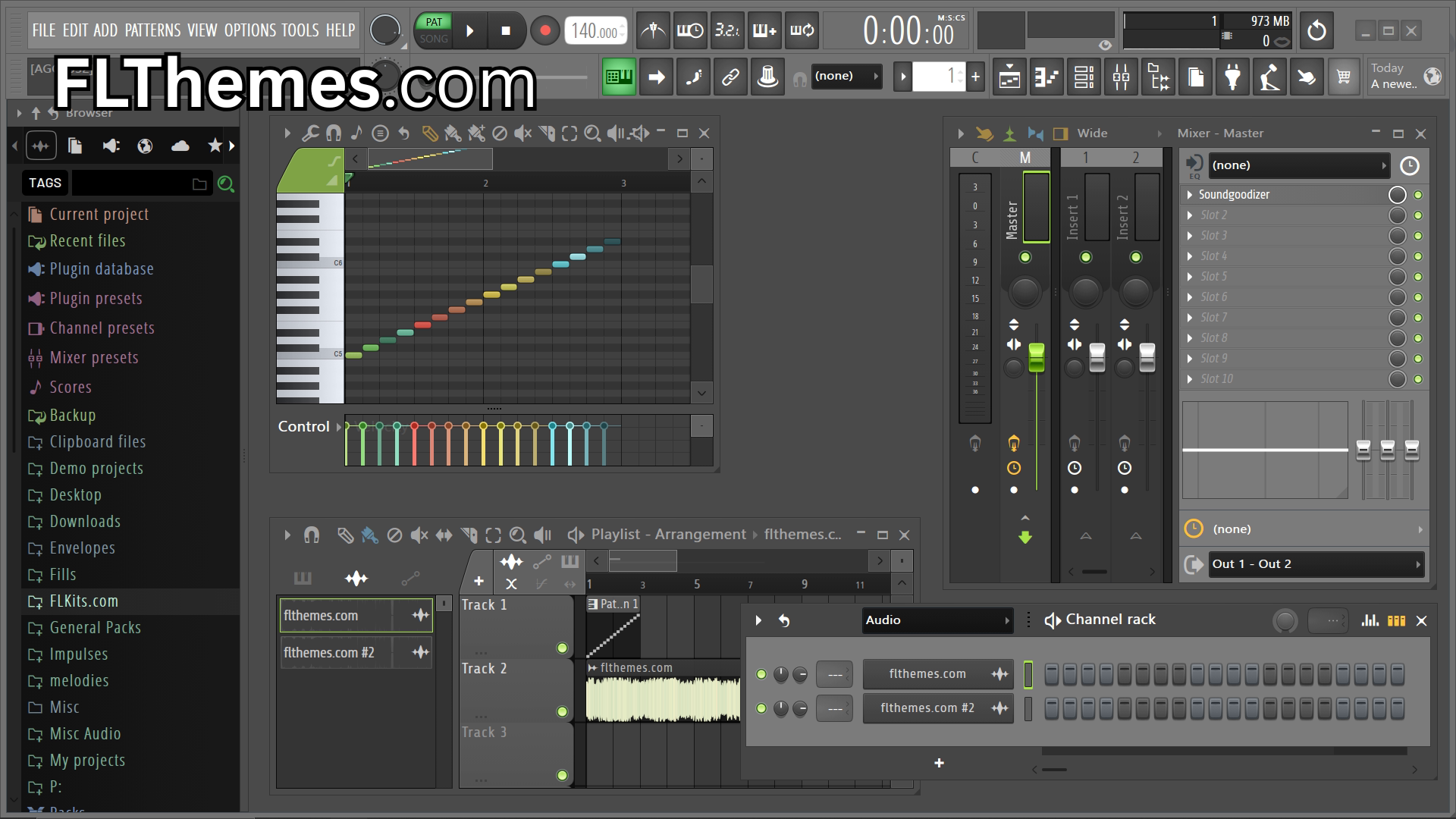Mute Track 3 with its green light
The image size is (1456, 819).
coord(562,775)
